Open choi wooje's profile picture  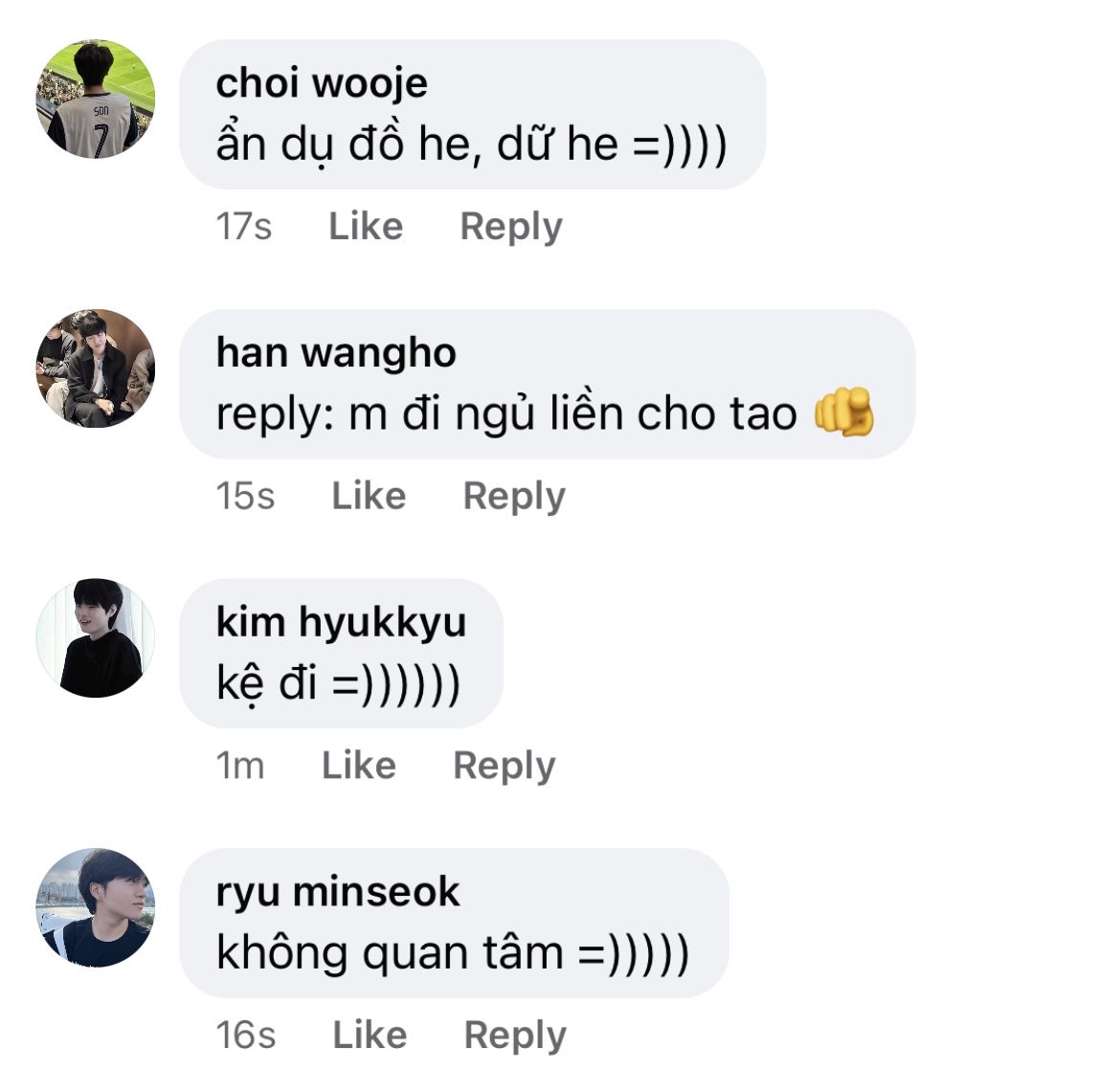96,99
